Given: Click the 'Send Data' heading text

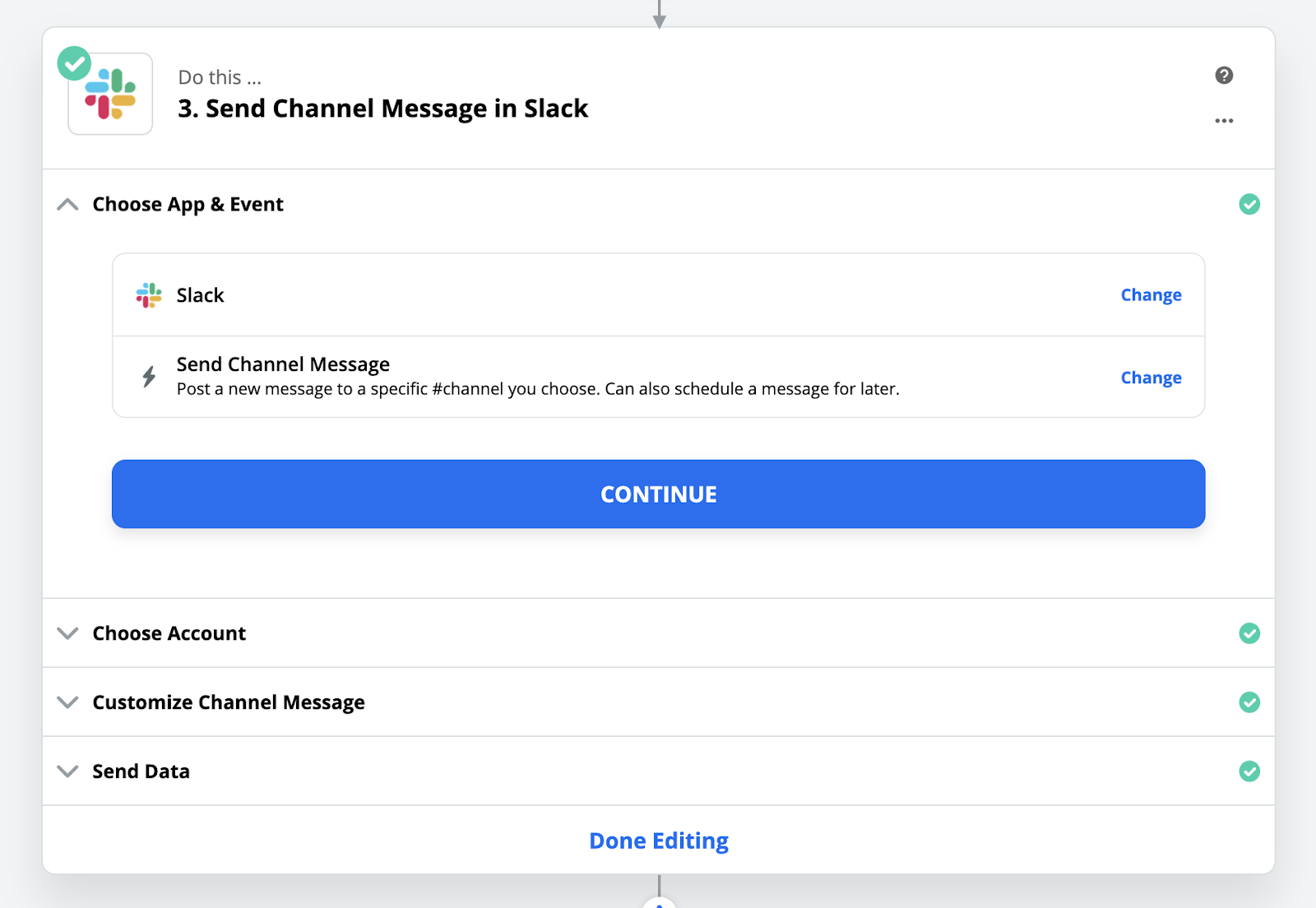Looking at the screenshot, I should pos(141,771).
